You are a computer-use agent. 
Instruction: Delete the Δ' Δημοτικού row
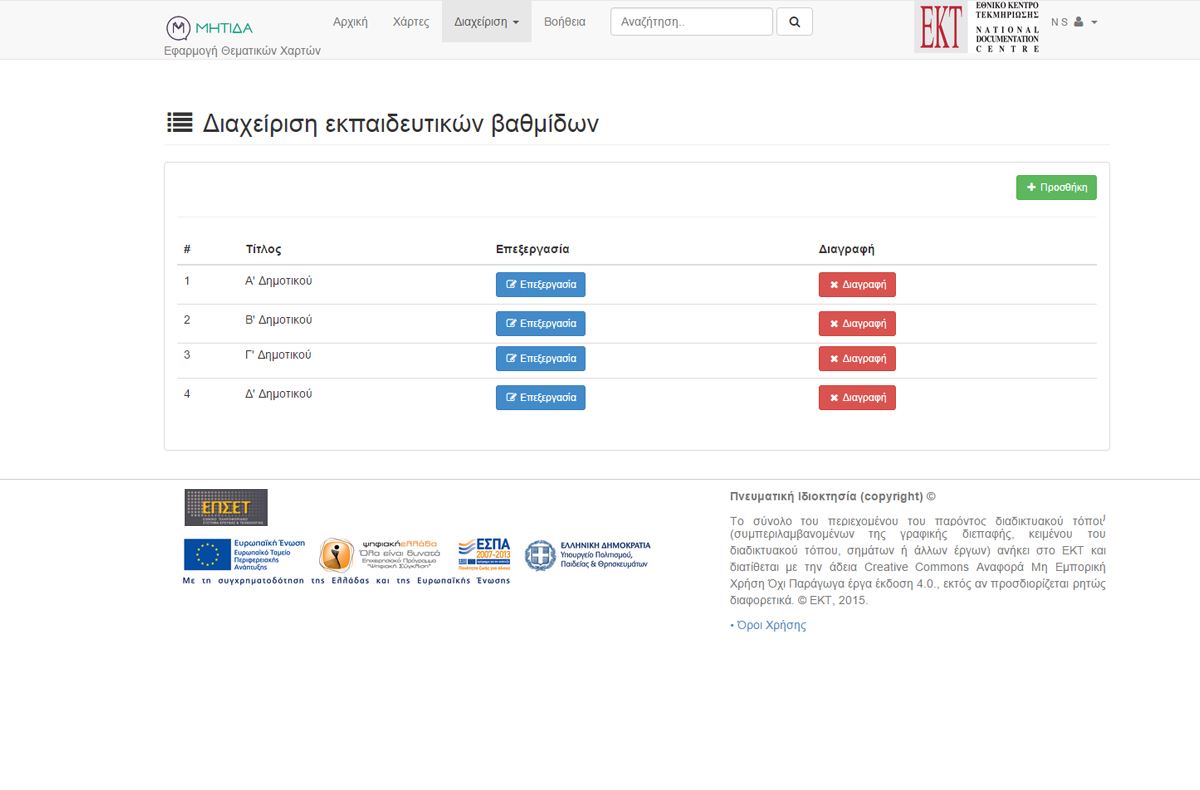pyautogui.click(x=857, y=398)
